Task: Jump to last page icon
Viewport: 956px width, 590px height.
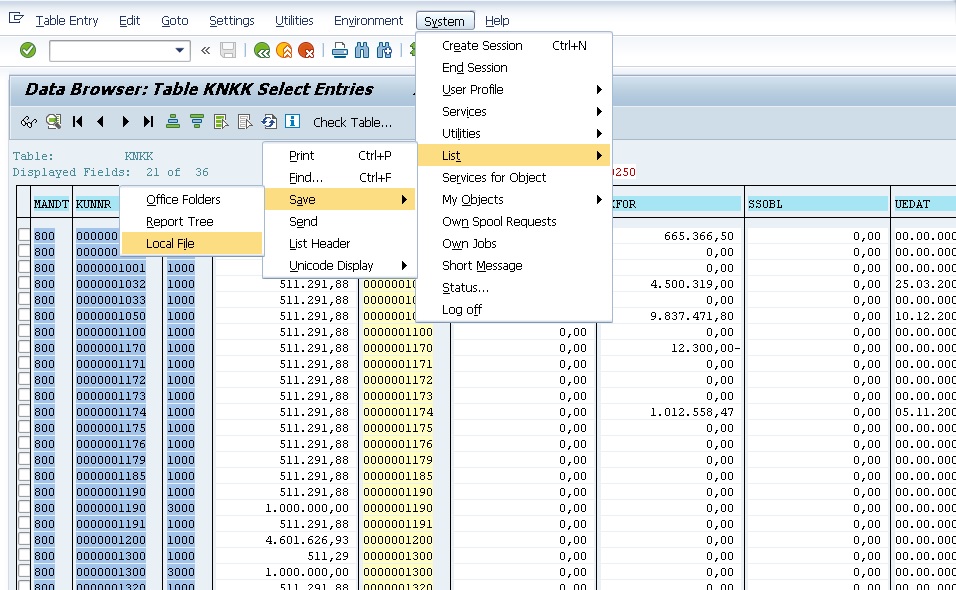Action: tap(148, 122)
